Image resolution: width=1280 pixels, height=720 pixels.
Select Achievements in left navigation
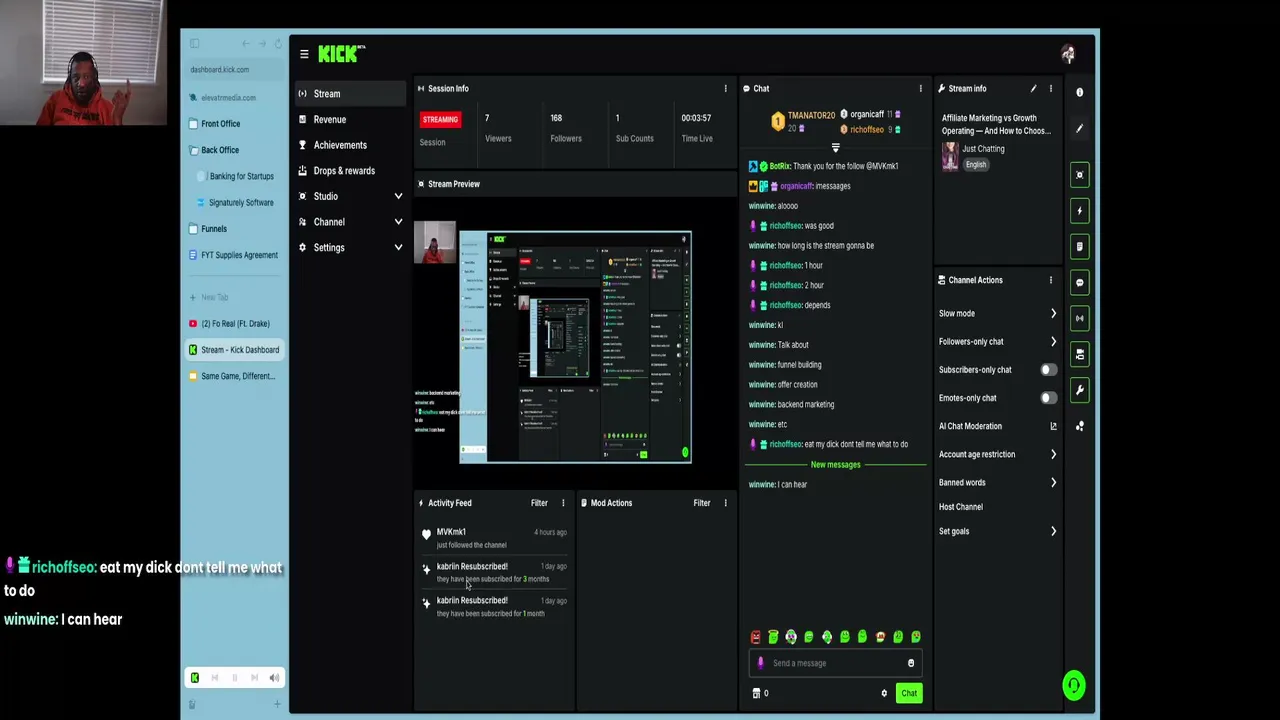350,145
